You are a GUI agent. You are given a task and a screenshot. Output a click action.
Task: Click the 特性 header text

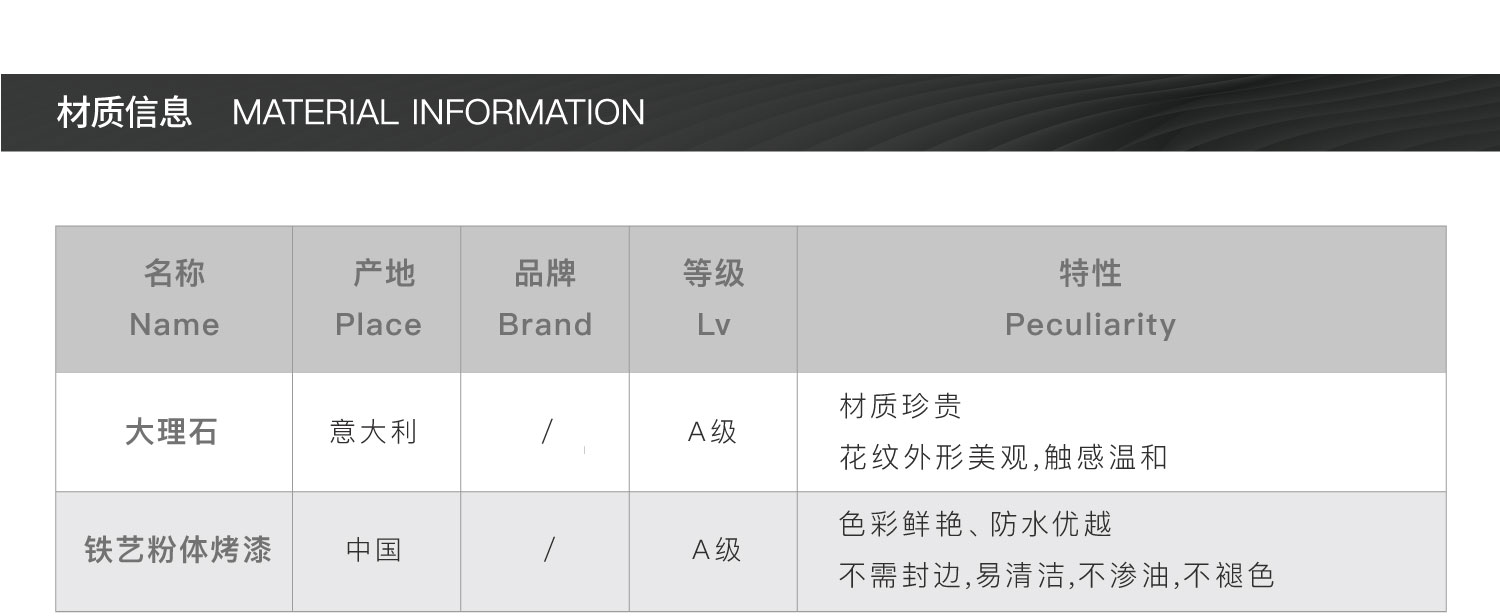click(x=1090, y=273)
